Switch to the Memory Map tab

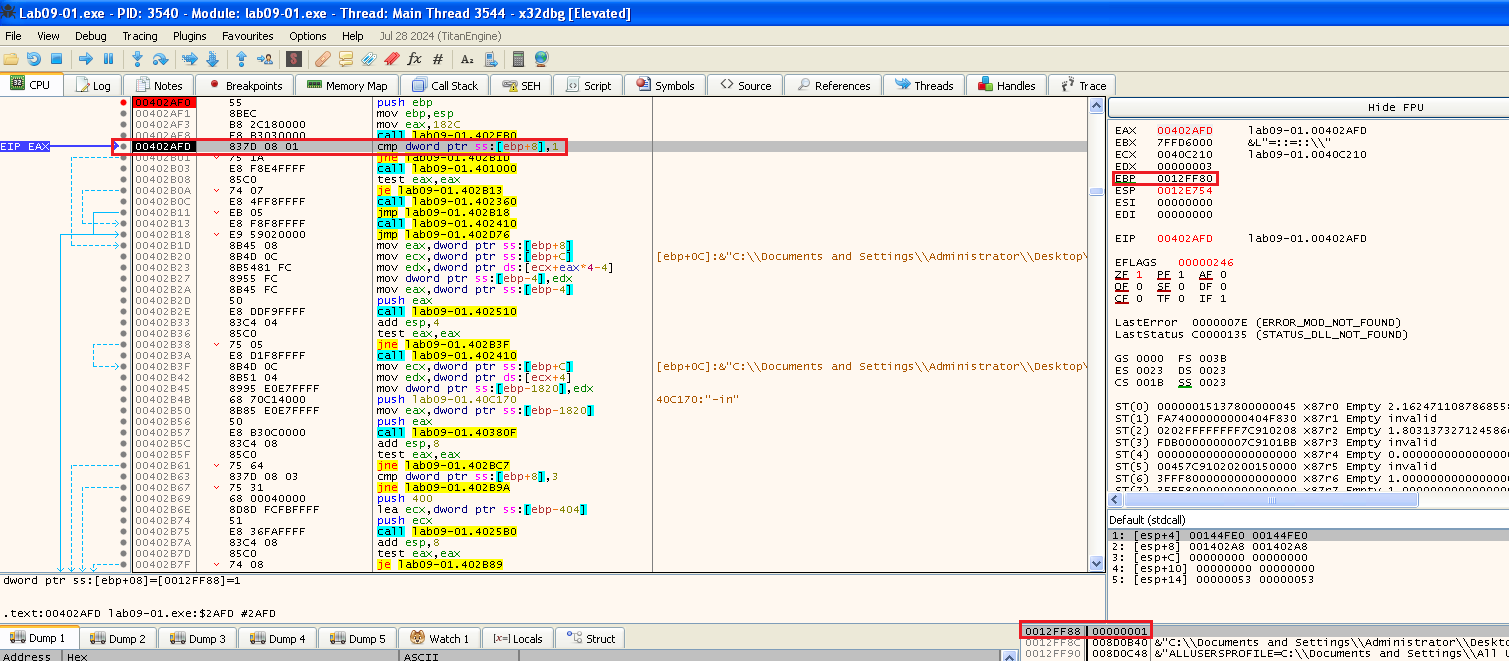click(x=347, y=86)
